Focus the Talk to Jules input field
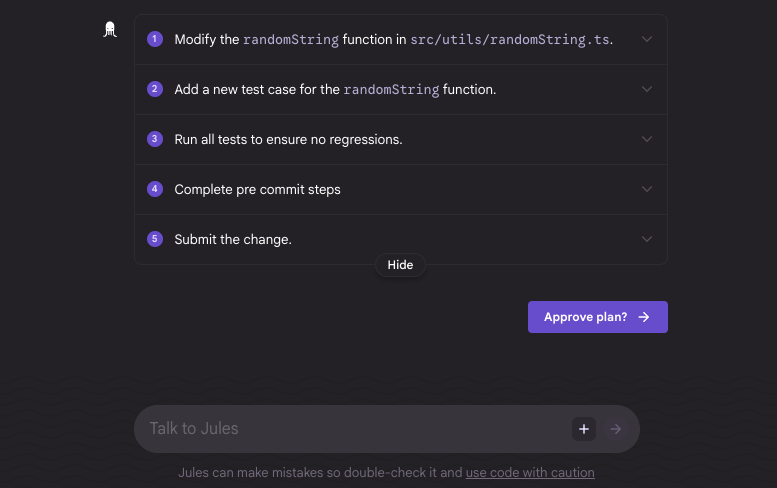The image size is (777, 488). (x=350, y=429)
